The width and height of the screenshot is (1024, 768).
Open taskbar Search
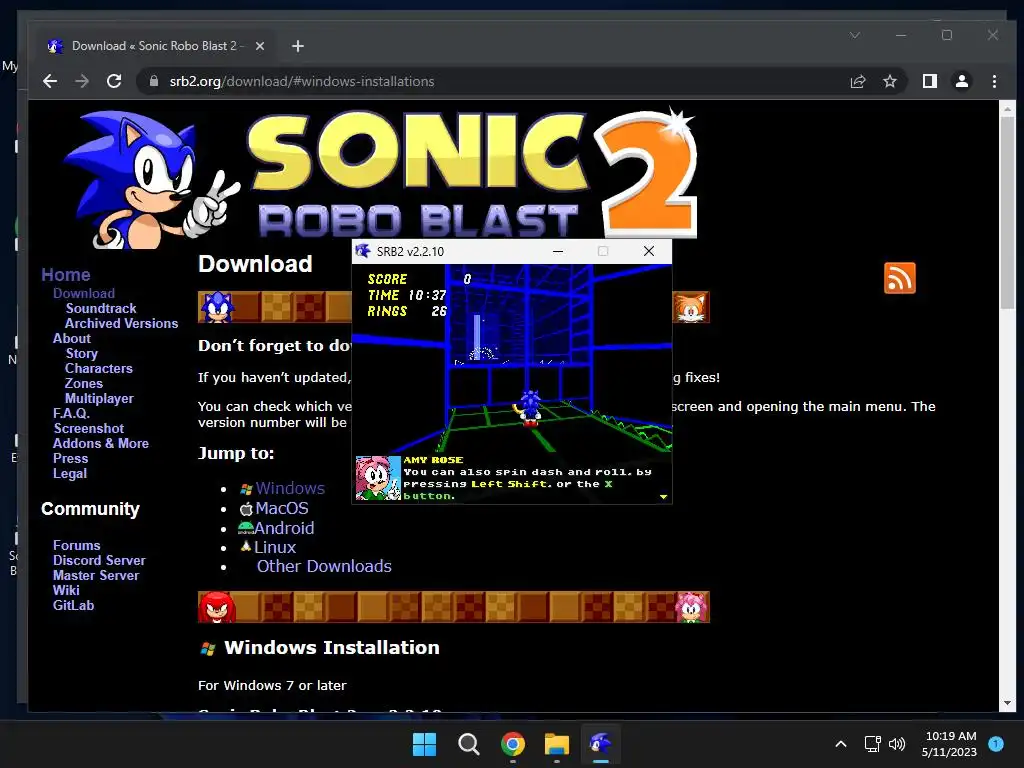click(x=468, y=743)
